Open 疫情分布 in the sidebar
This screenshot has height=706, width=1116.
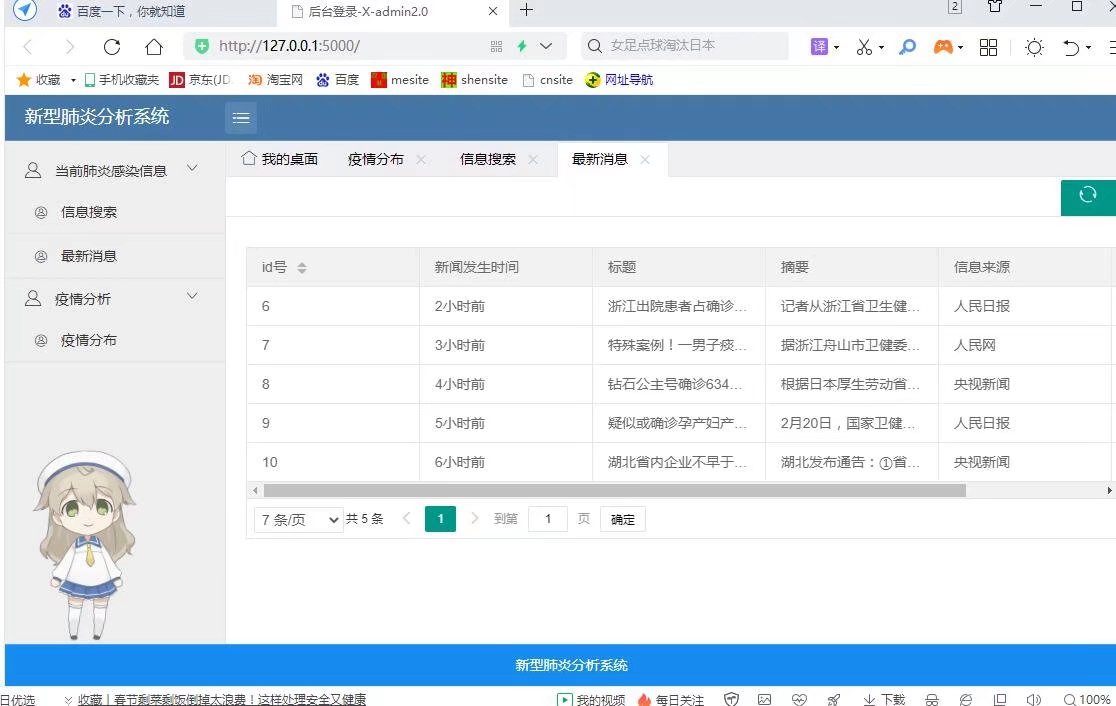88,340
